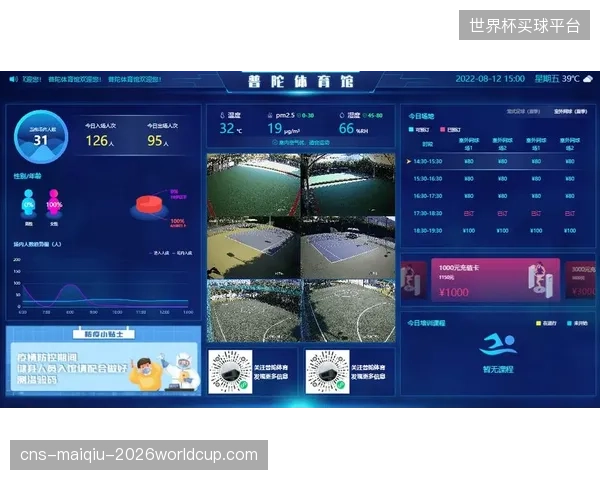This screenshot has height=480, width=600.
Task: Click the 性别/年龄 section heading
Action: (x=28, y=176)
